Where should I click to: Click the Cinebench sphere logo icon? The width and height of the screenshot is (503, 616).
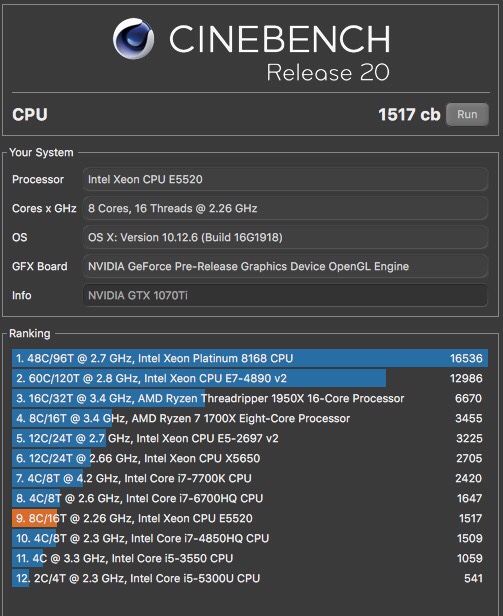133,38
